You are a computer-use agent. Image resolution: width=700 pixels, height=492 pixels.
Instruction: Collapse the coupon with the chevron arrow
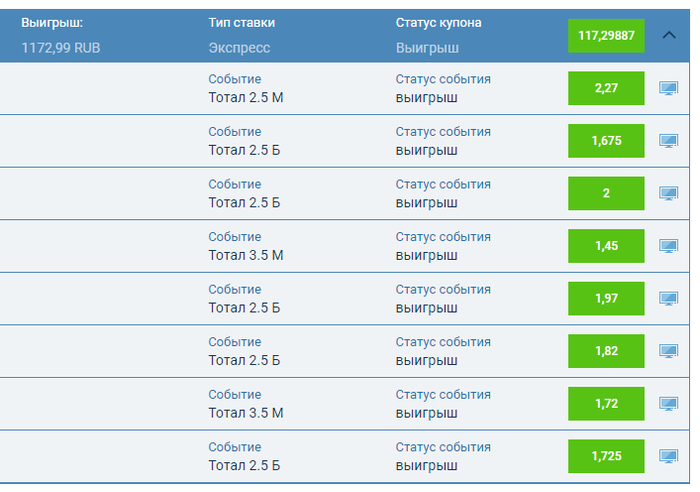tap(669, 35)
